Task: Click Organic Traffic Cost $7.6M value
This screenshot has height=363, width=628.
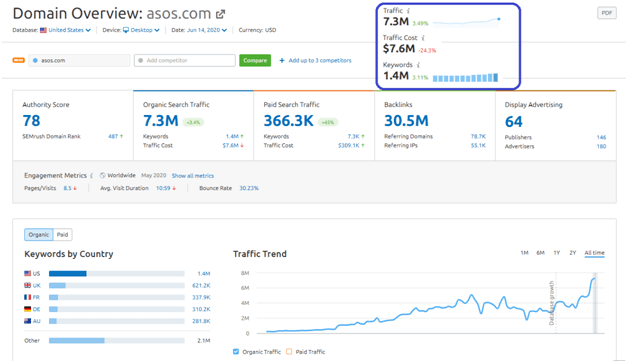Action: click(231, 145)
